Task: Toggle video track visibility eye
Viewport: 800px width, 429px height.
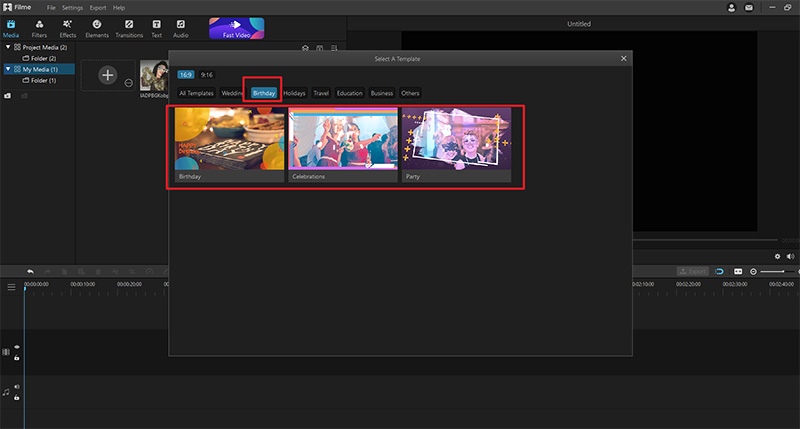Action: click(x=17, y=347)
